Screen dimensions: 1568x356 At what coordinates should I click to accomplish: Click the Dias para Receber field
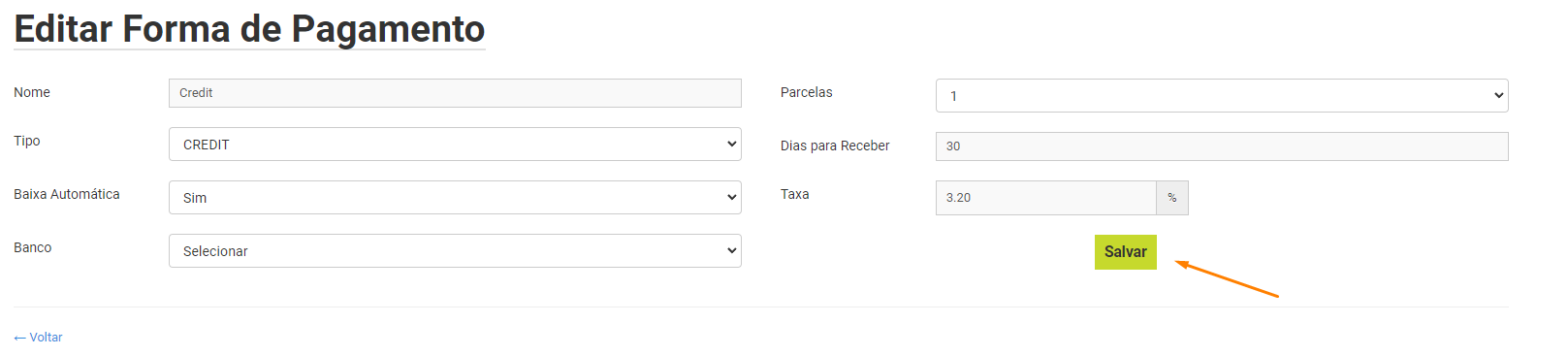coord(1222,146)
